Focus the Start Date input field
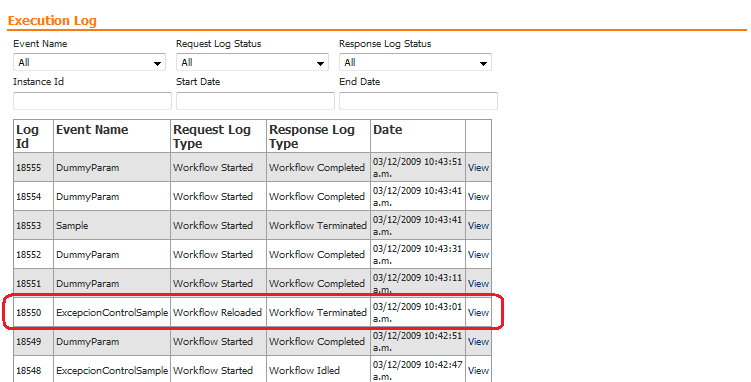The image size is (751, 382). click(255, 101)
